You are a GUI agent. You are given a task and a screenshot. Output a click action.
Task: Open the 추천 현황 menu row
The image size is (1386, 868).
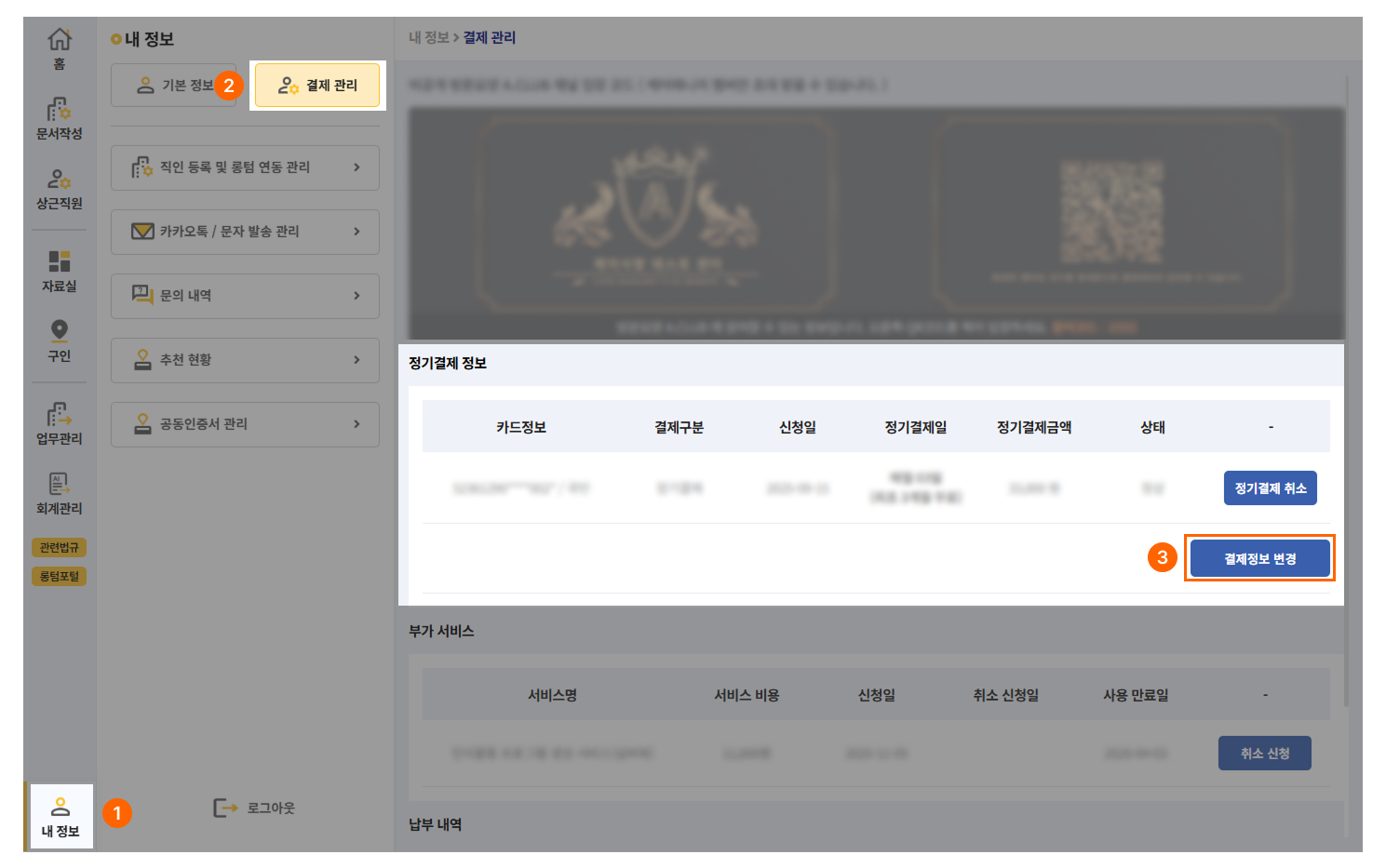click(245, 360)
